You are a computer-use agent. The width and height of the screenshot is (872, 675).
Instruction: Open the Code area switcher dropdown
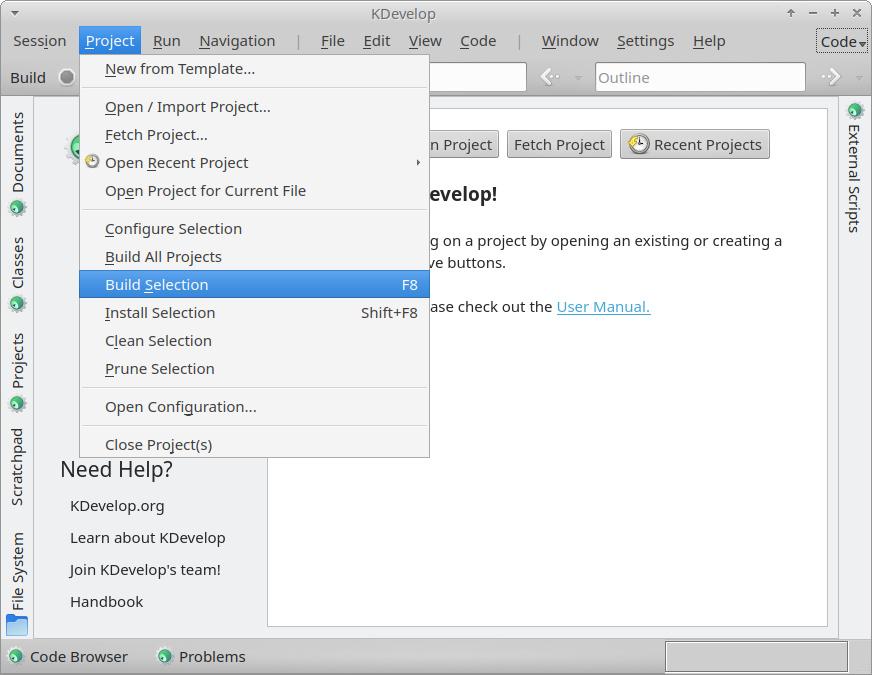point(842,42)
